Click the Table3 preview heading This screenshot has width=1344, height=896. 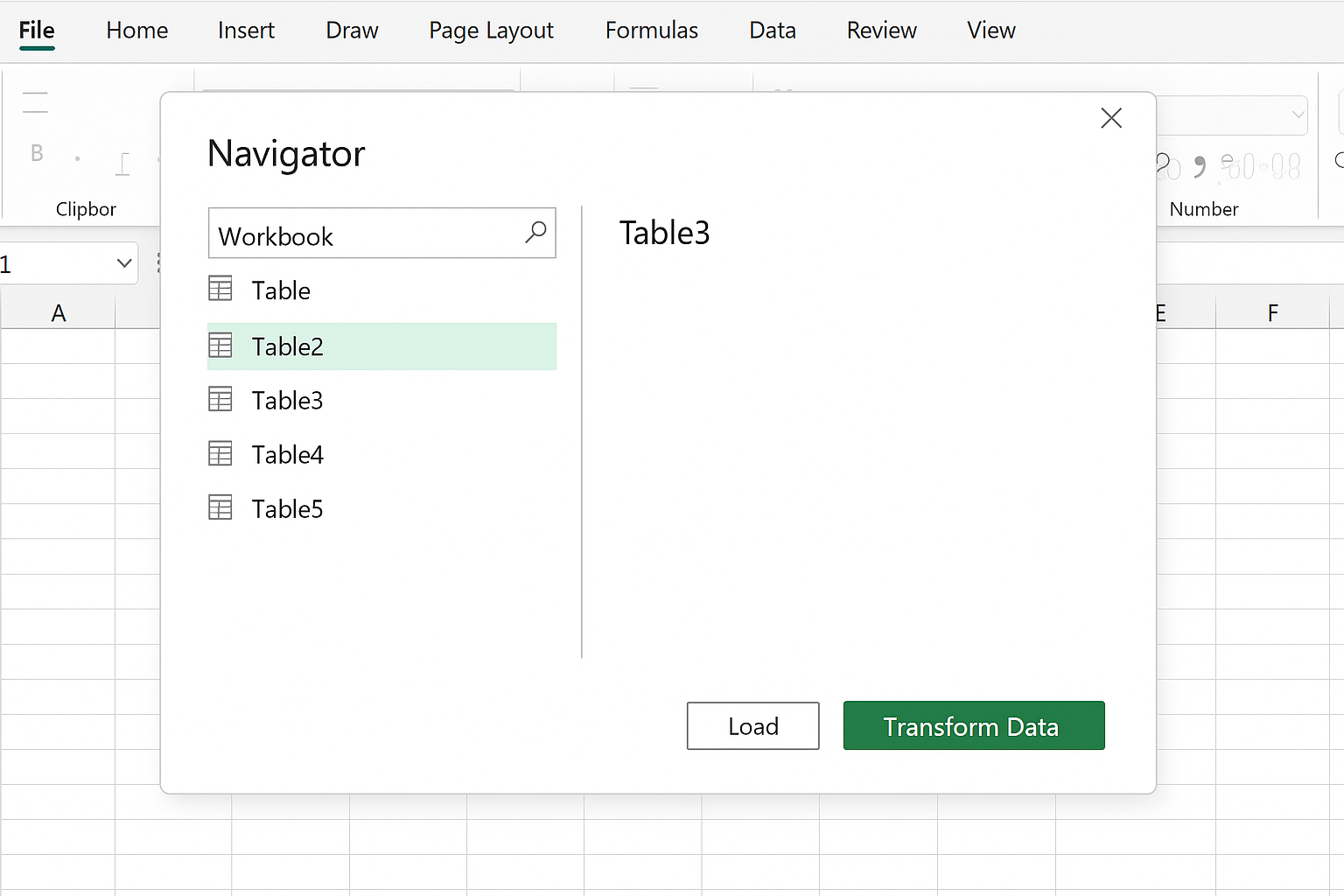tap(664, 233)
